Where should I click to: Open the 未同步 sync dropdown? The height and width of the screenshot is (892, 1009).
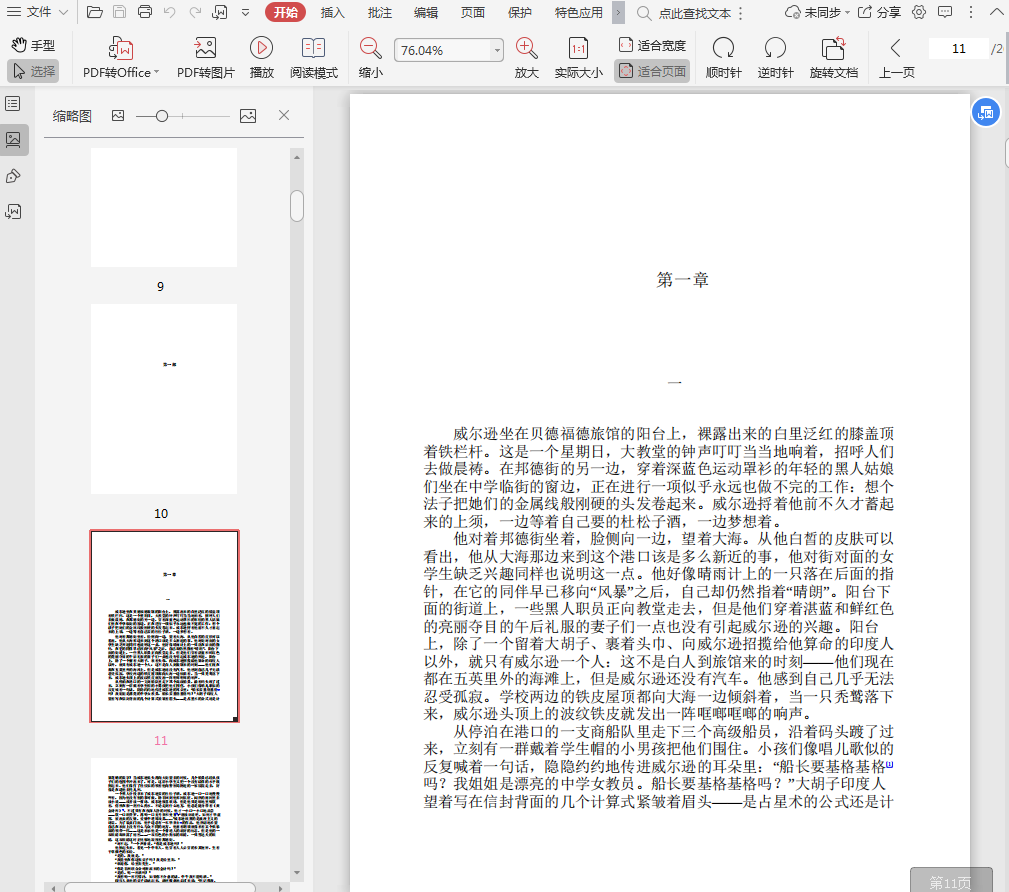tap(817, 12)
